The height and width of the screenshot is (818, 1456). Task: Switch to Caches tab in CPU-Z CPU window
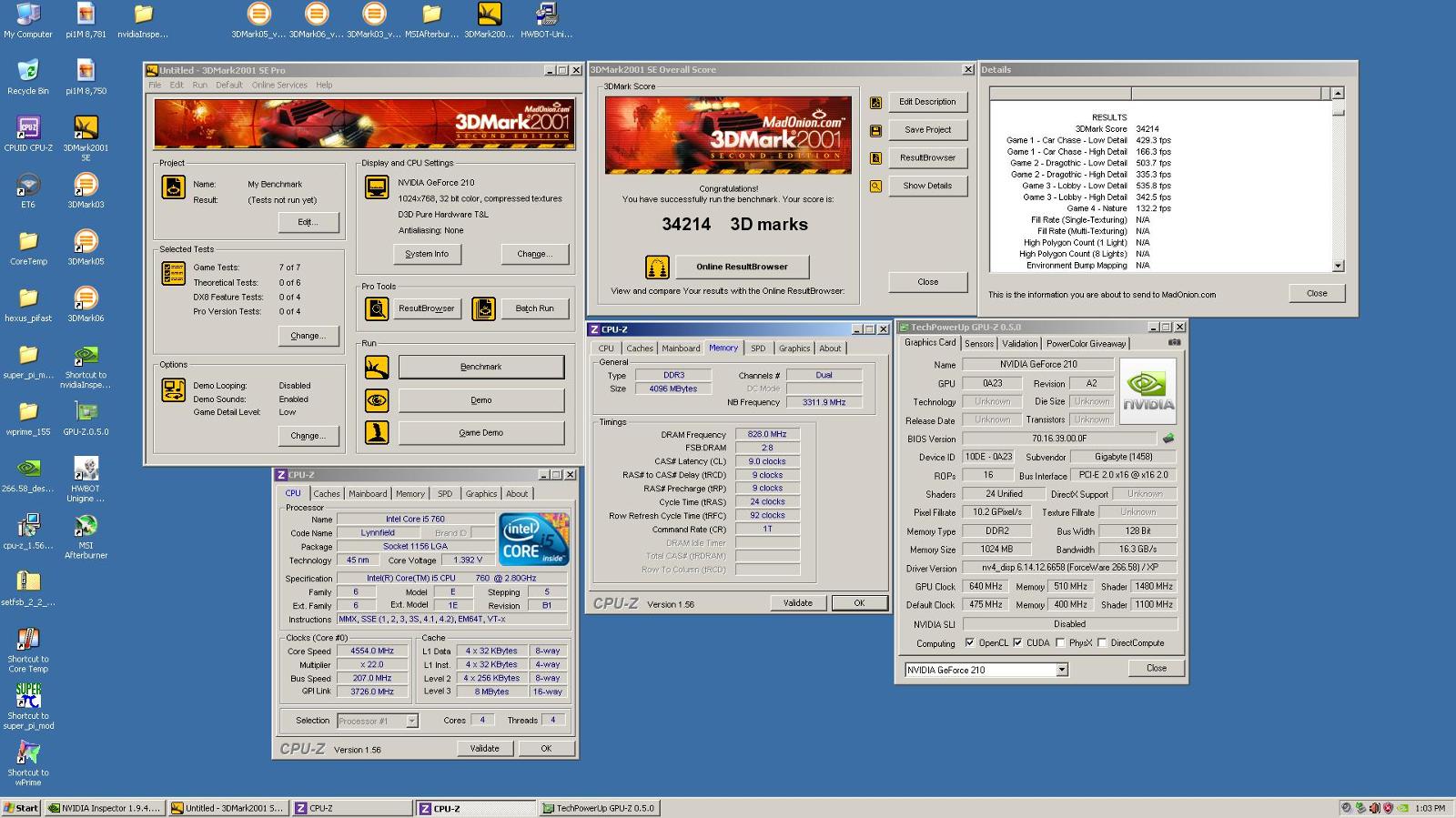pos(327,494)
